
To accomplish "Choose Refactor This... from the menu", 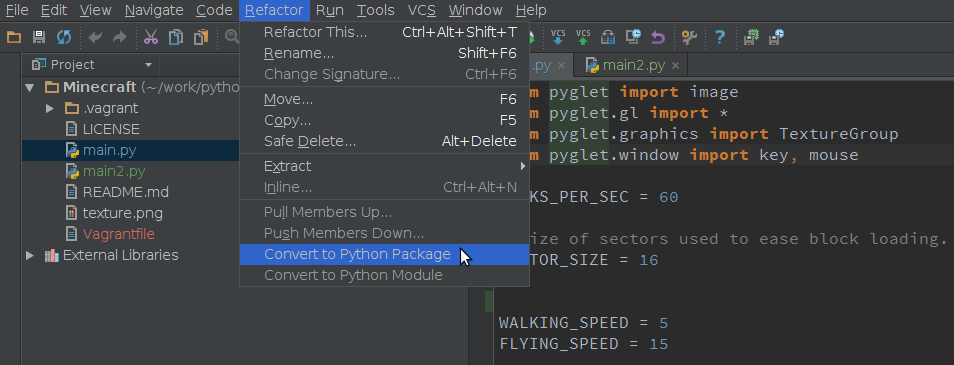I will tap(385, 32).
